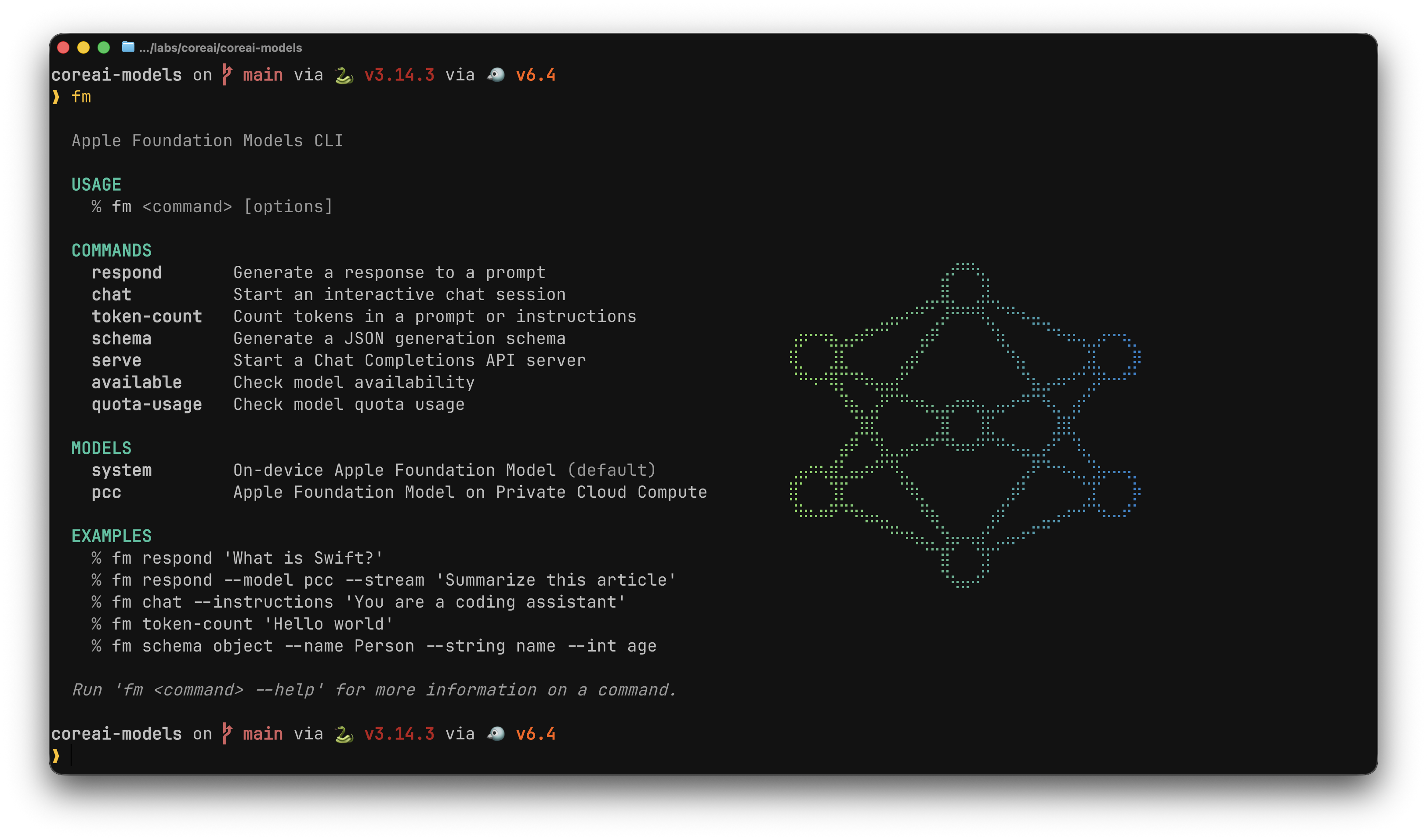Click the git branch icon in bottom prompt
The image size is (1427, 840).
coord(227,734)
